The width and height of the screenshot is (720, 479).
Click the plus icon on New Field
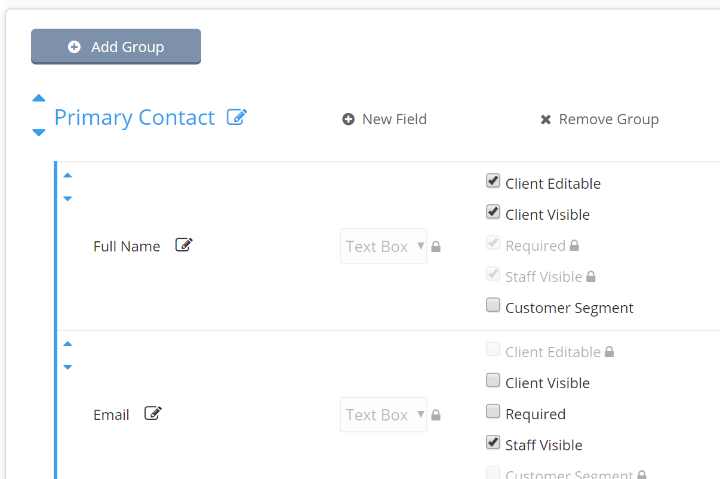click(x=349, y=119)
